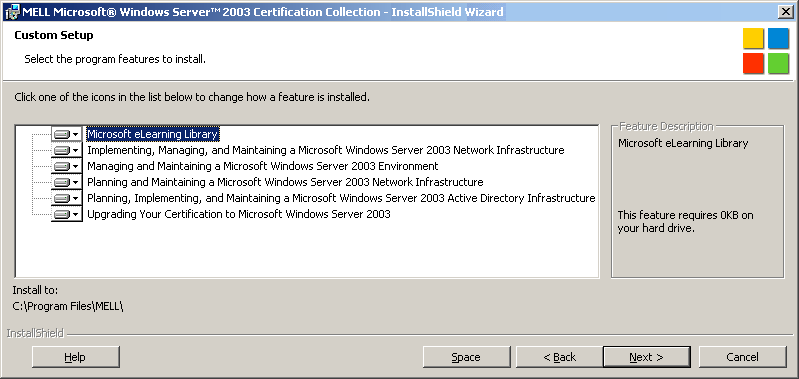799x379 pixels.
Task: Select Implementing, Managing, and Maintaining Network Infrastructure
Action: click(x=326, y=150)
